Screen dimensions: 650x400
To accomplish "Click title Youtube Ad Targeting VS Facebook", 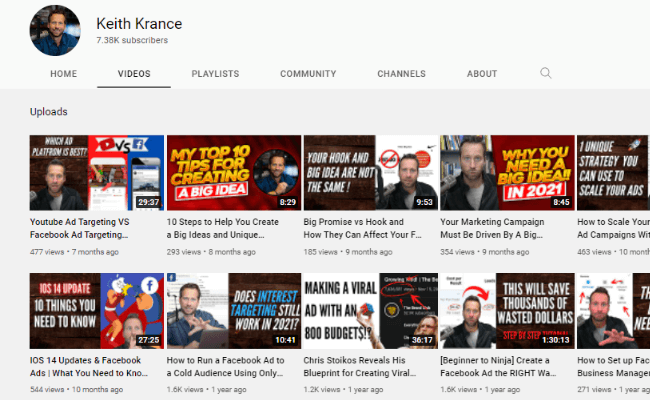I will 80,228.
